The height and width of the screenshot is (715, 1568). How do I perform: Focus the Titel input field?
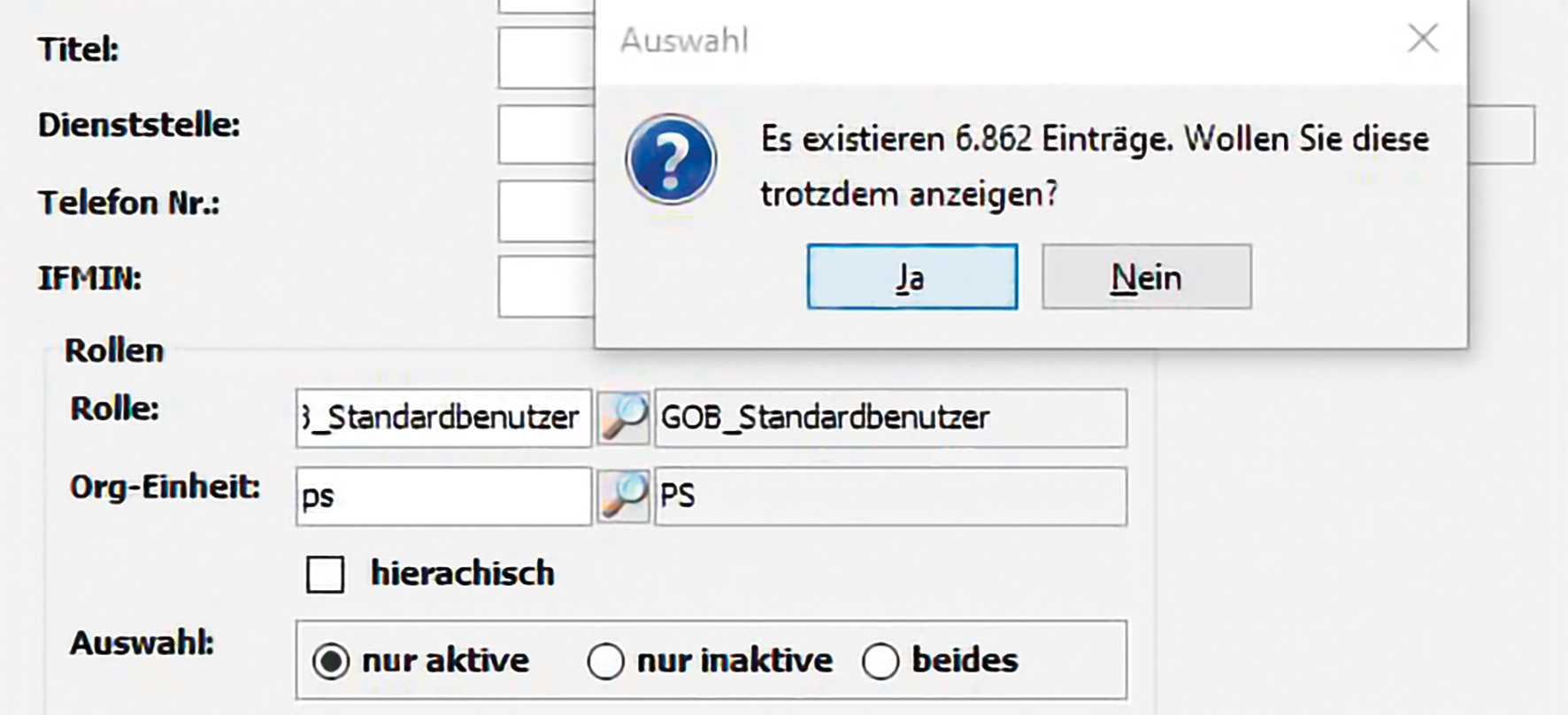point(546,58)
